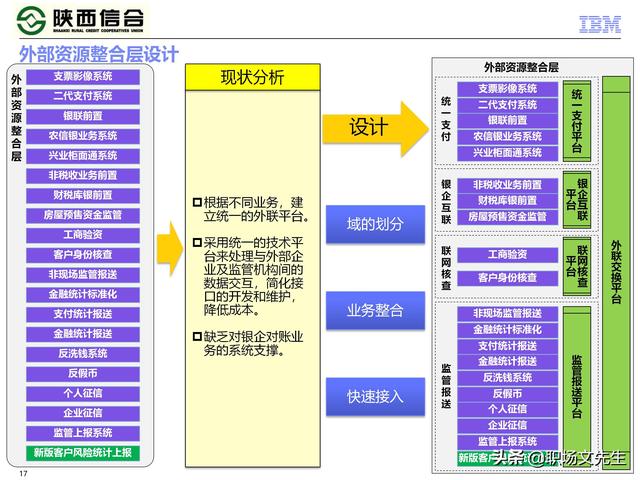Select 财税库银前置 in the 银企互联 group
The image size is (640, 480).
(x=507, y=200)
